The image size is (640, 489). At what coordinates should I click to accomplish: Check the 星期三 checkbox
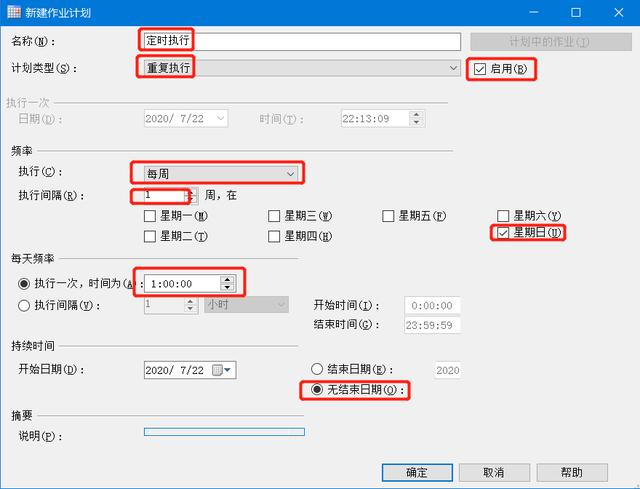pos(274,216)
